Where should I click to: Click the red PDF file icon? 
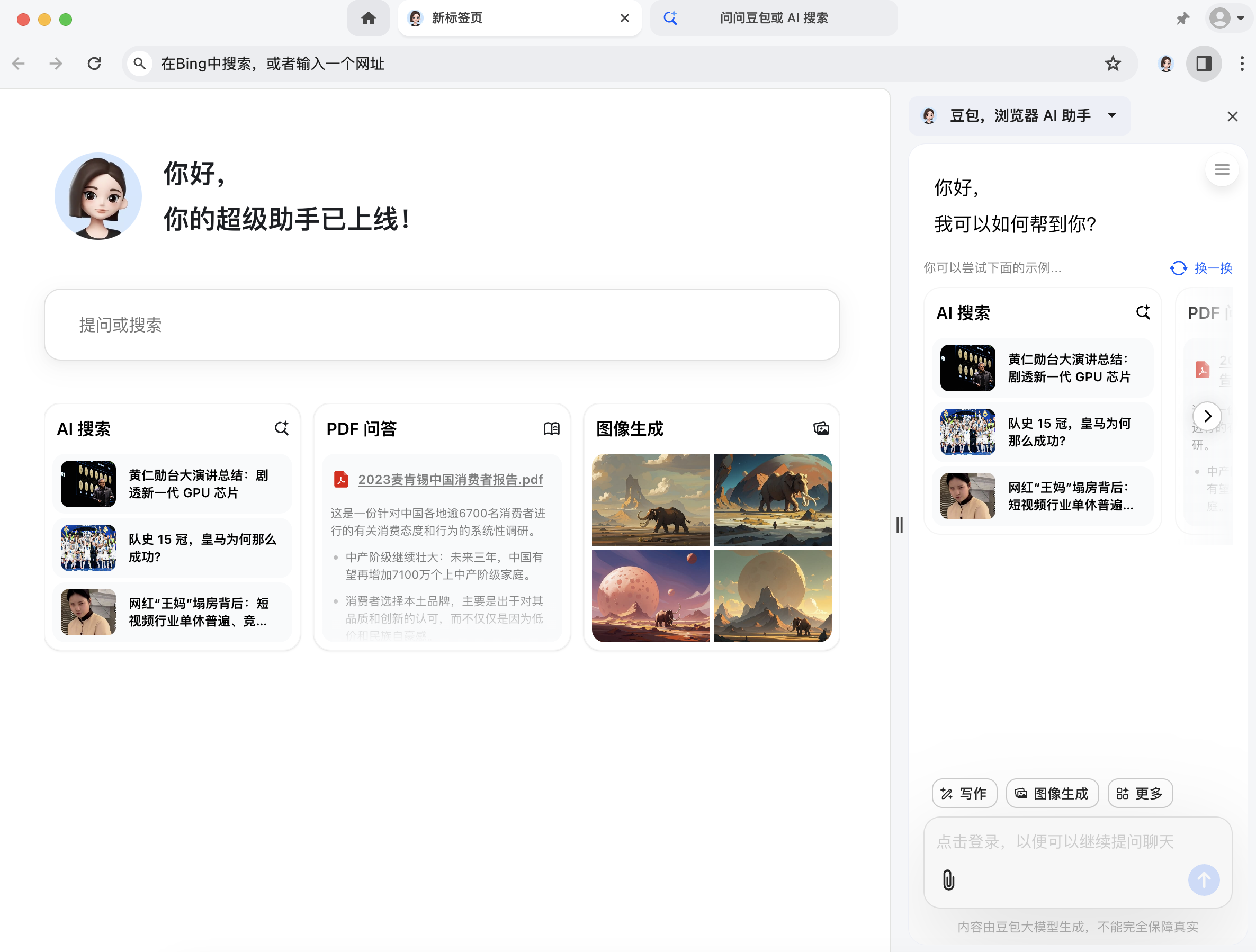coord(340,479)
